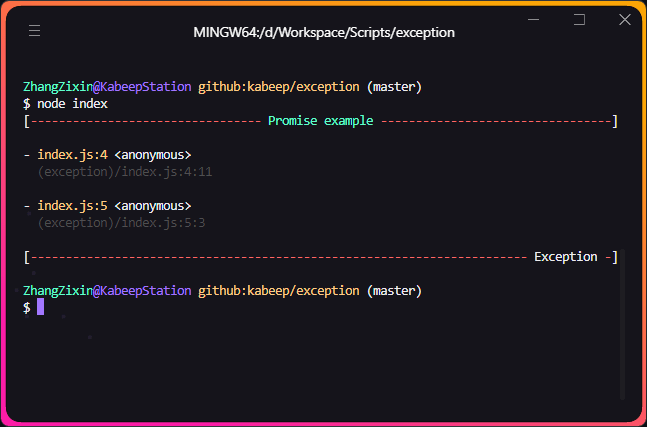The width and height of the screenshot is (647, 427).
Task: Click 'ZhangZixin' in the last prompt line
Action: pos(58,291)
